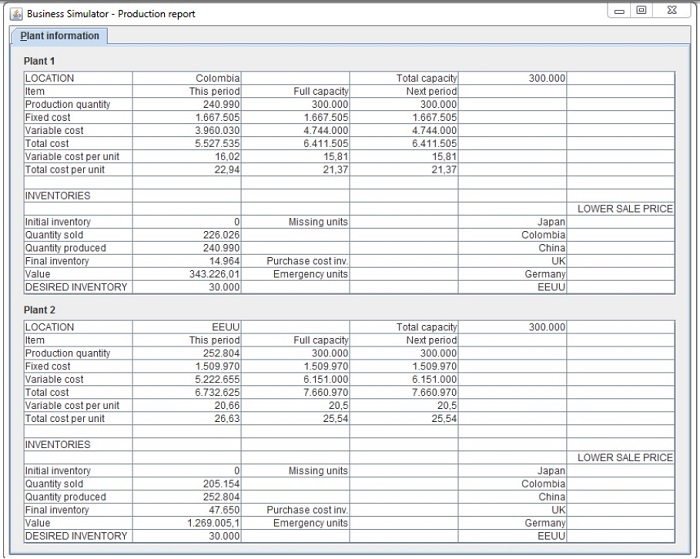The width and height of the screenshot is (700, 559).
Task: Click Plant 1 fixed cost 1.667.505 this period
Action: [x=186, y=117]
